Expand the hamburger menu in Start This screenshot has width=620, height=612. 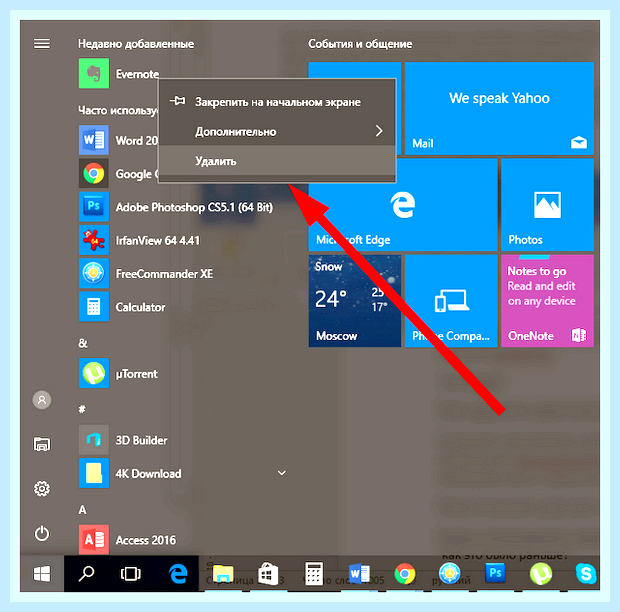click(x=42, y=43)
